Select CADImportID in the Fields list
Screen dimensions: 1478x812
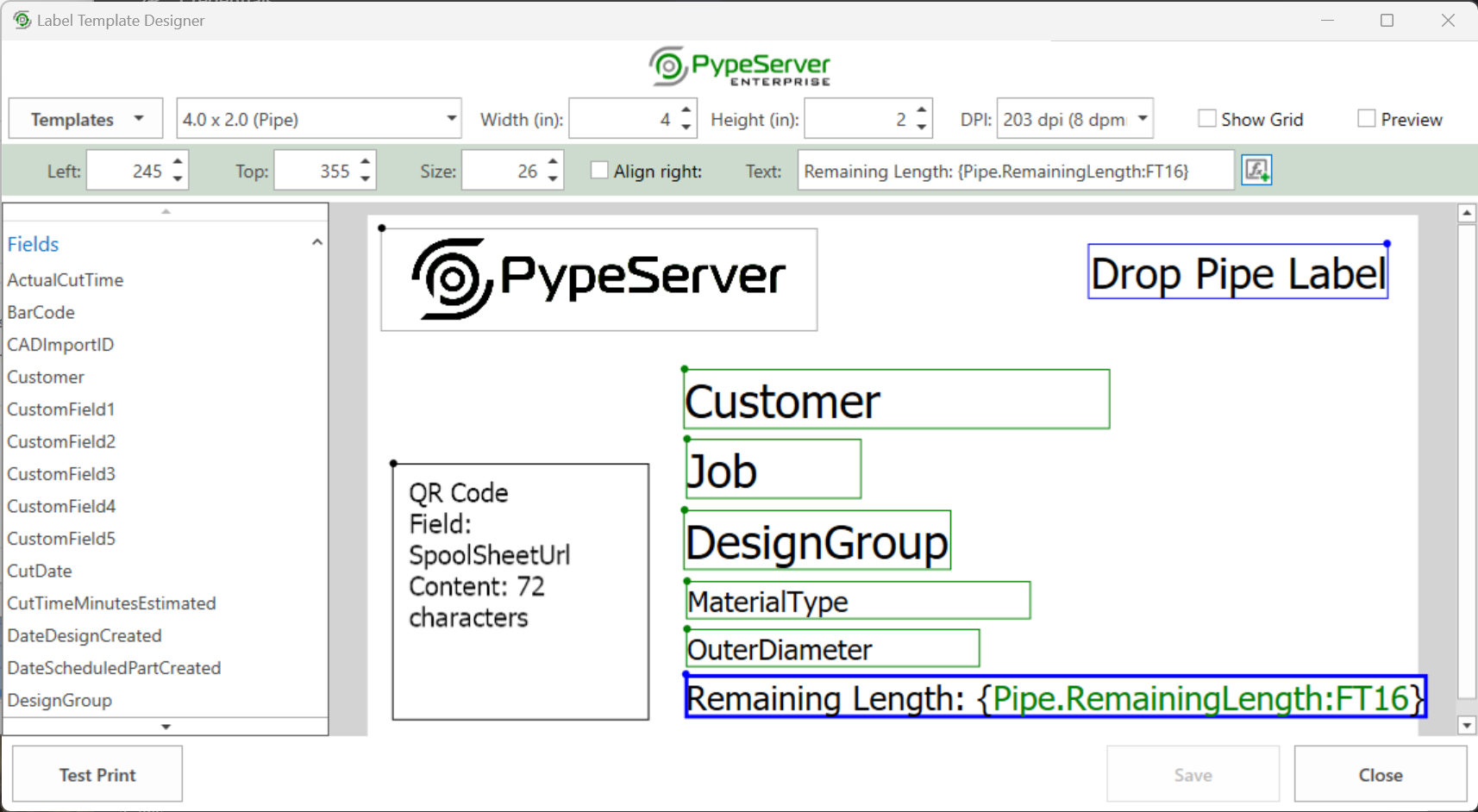[x=60, y=345]
